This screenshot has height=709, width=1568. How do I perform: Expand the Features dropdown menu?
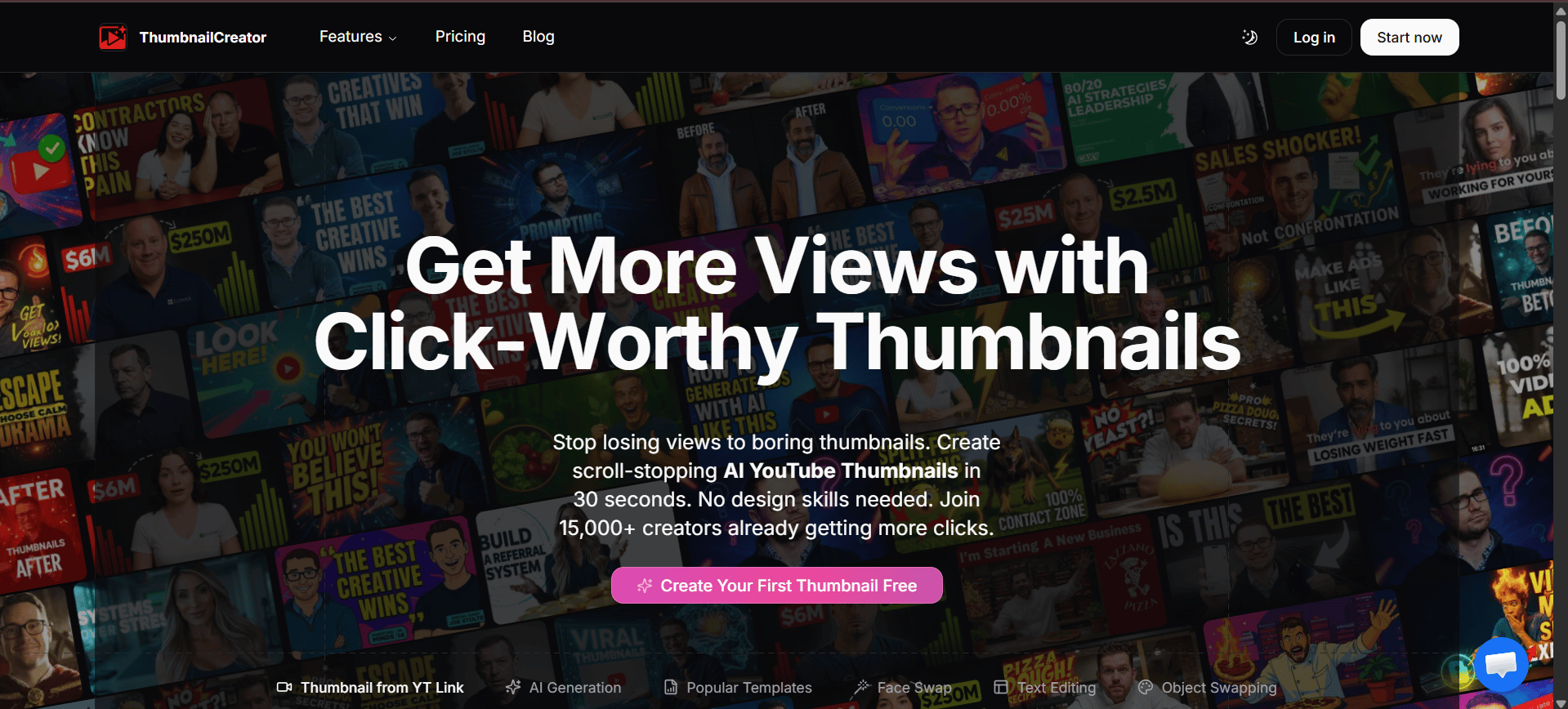358,37
